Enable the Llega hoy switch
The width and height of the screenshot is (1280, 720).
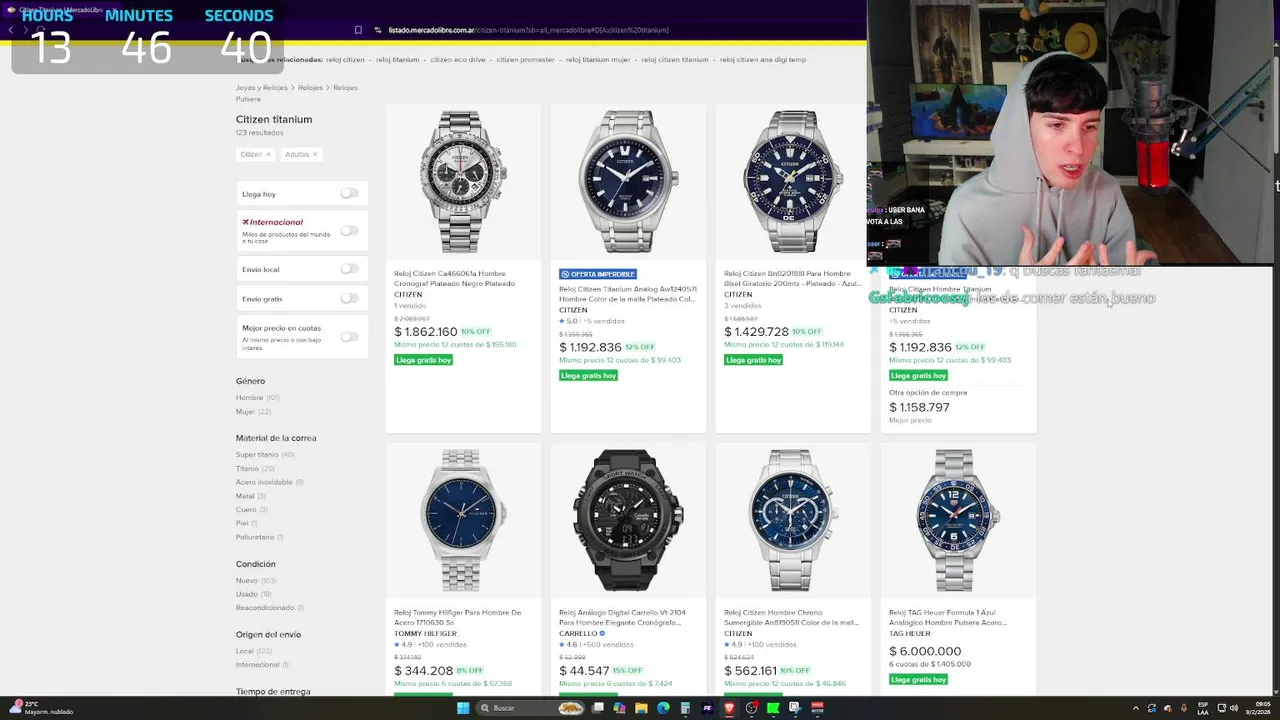pyautogui.click(x=349, y=193)
